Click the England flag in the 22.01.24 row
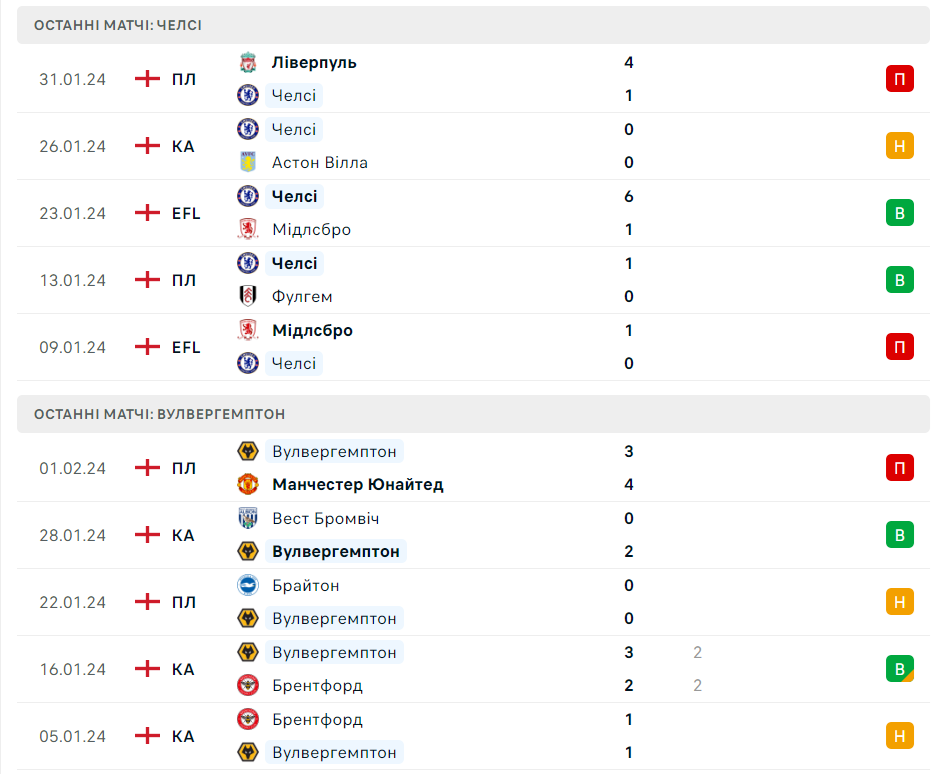The image size is (939, 774). [x=147, y=602]
